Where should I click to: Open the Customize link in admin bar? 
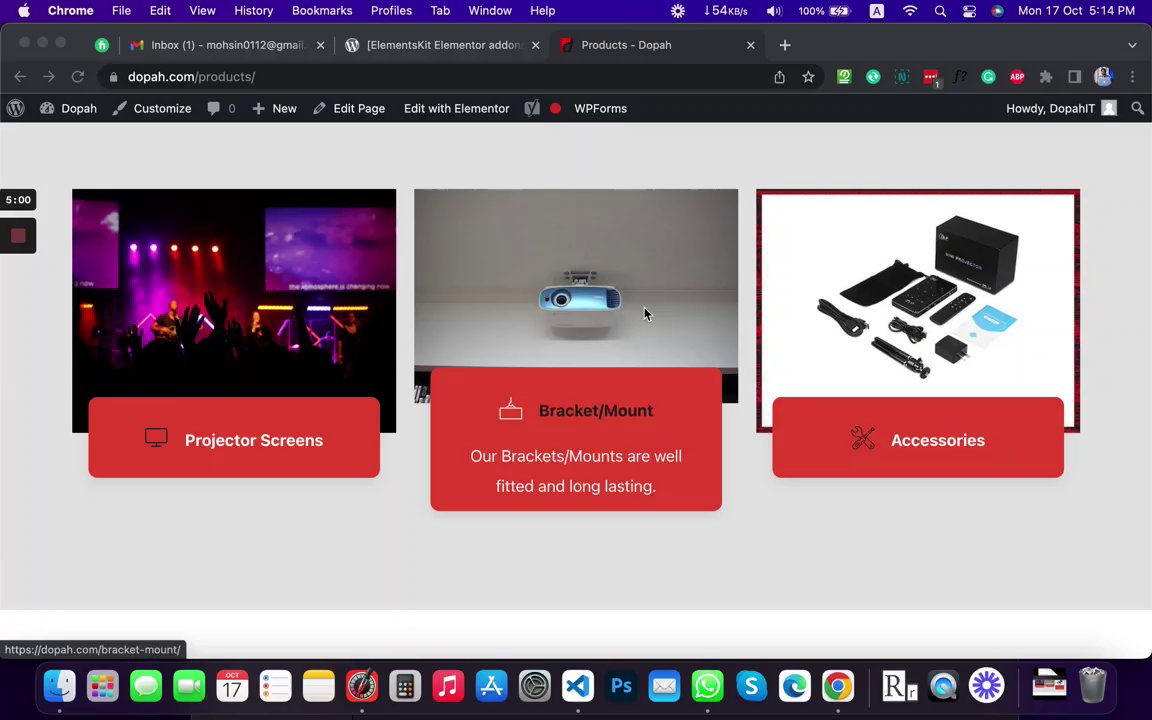point(152,108)
